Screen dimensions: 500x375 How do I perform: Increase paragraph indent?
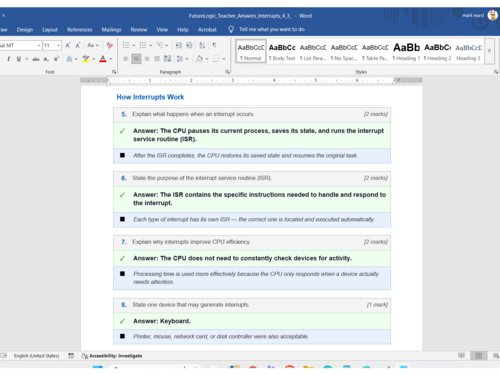click(x=189, y=45)
